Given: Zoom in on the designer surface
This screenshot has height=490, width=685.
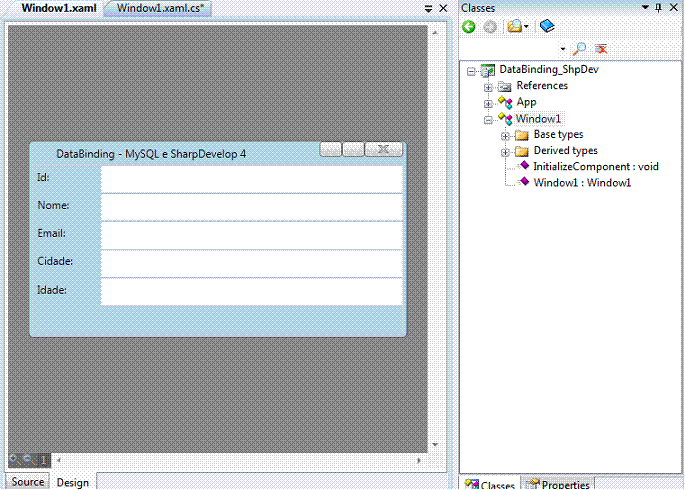Looking at the screenshot, I should pyautogui.click(x=13, y=459).
